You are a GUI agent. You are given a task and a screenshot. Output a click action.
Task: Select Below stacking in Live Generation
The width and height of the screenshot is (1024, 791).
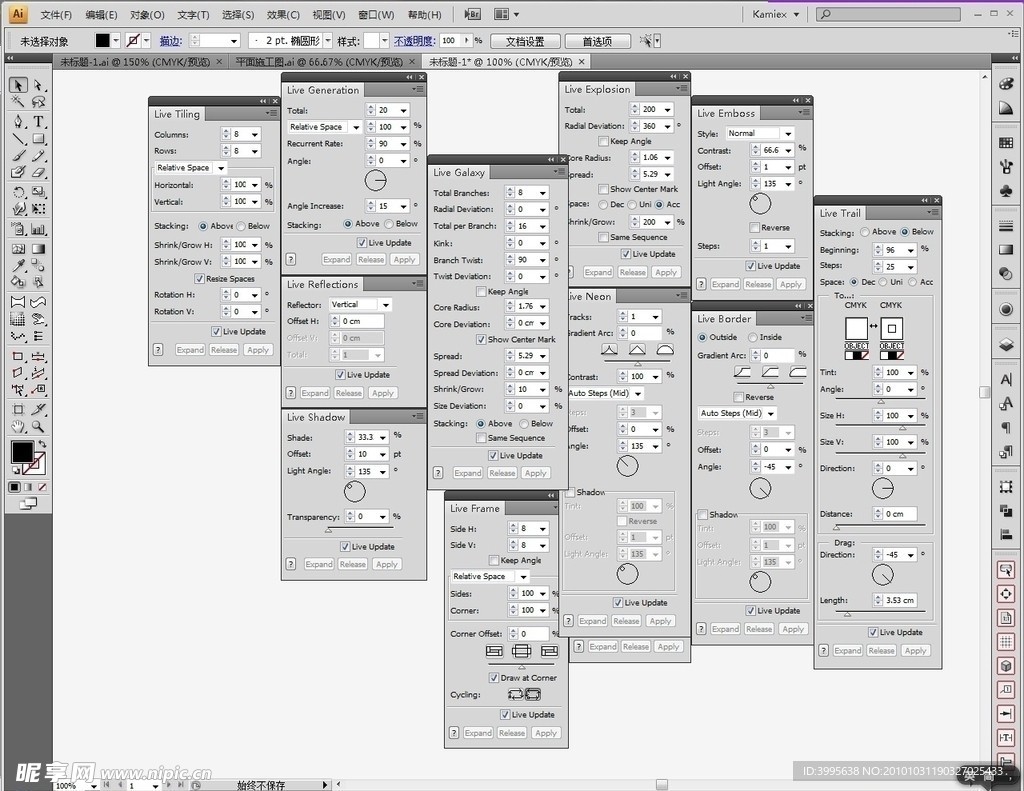click(390, 225)
